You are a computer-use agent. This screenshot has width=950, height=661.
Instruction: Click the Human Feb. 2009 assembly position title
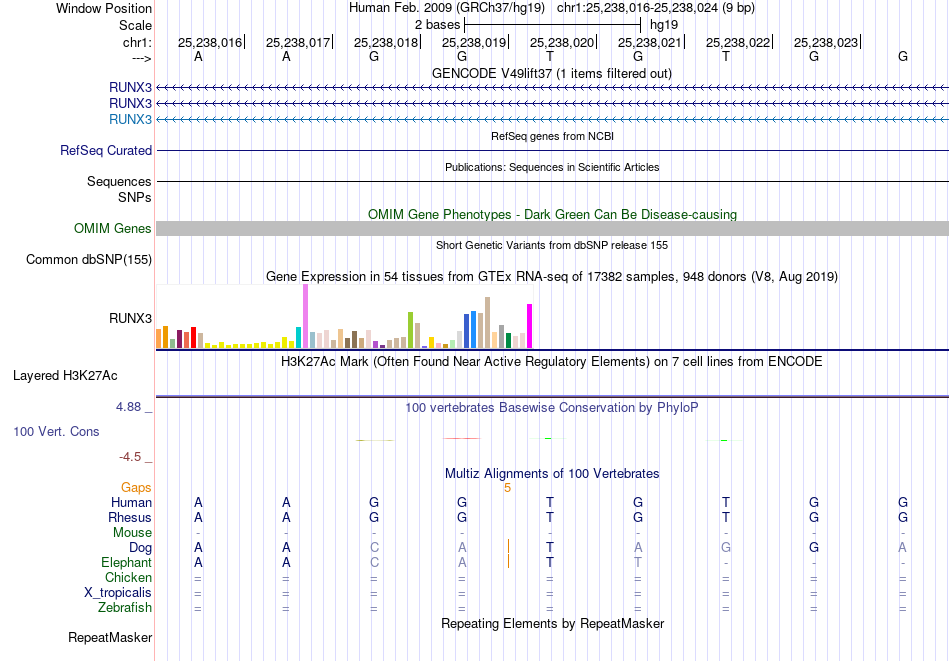tap(552, 8)
